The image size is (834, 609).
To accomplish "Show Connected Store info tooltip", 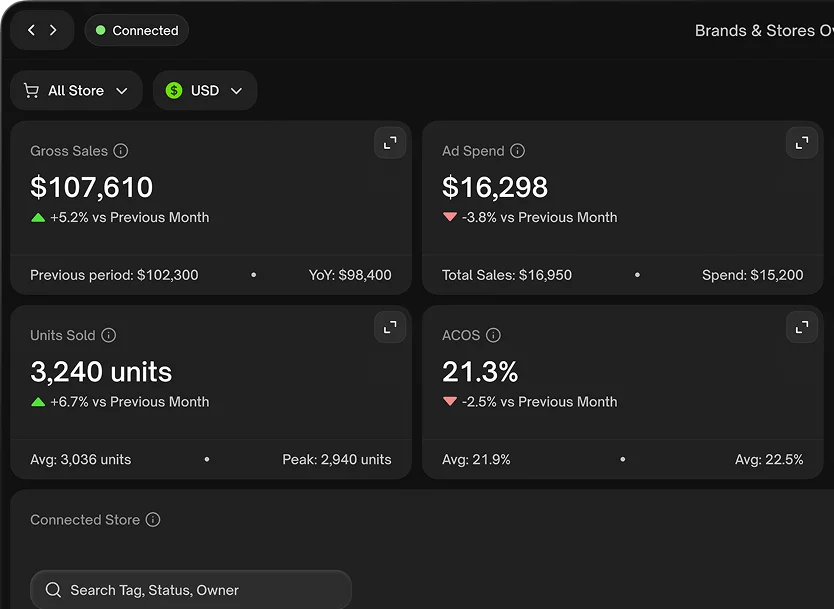I will point(153,520).
